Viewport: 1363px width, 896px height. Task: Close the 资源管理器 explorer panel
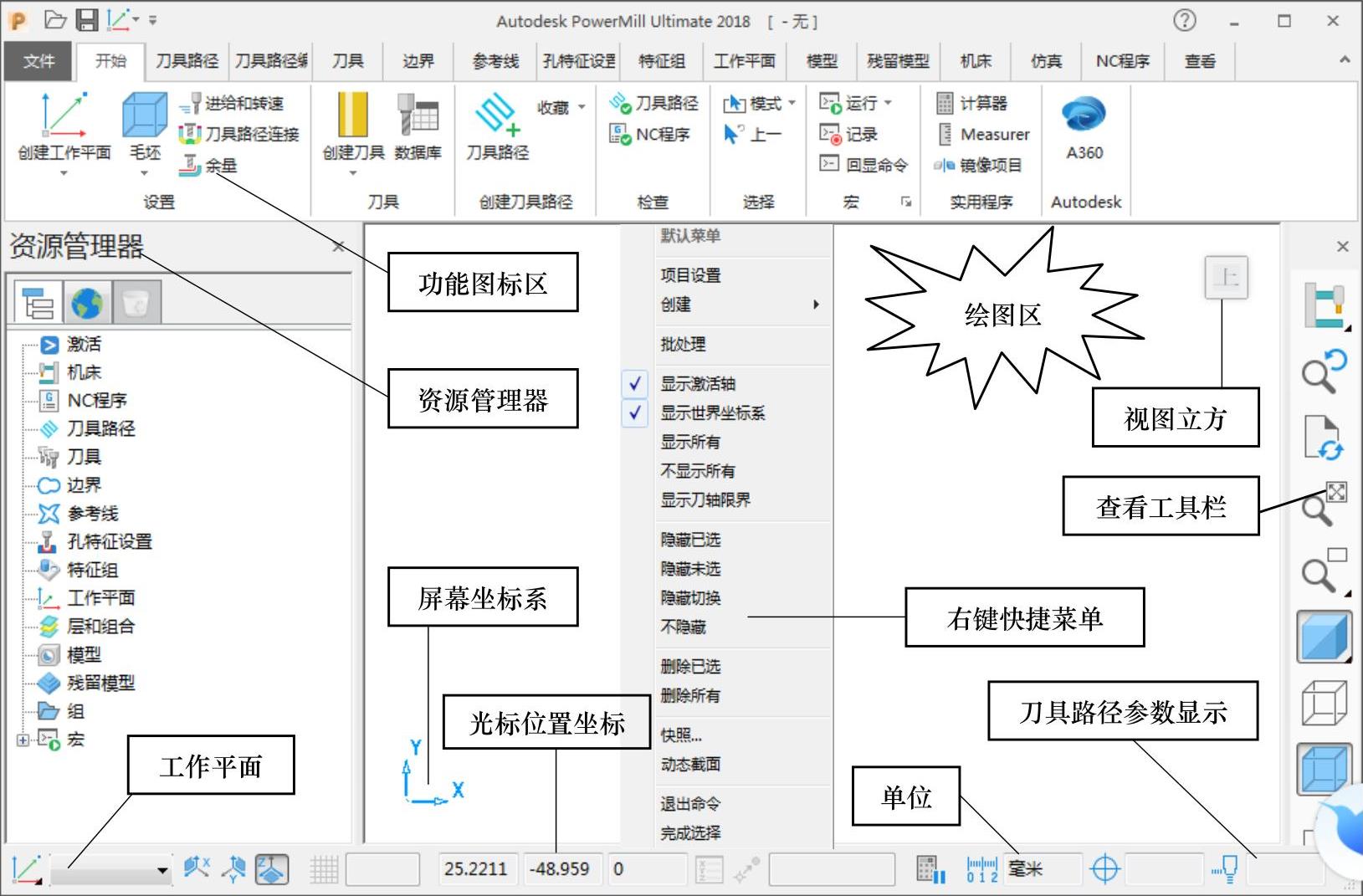[x=337, y=246]
